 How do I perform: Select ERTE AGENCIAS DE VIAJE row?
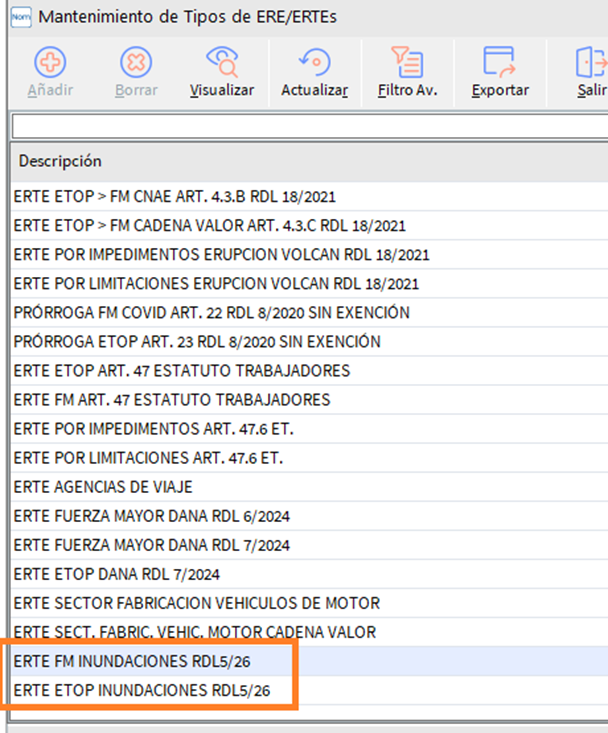103,487
